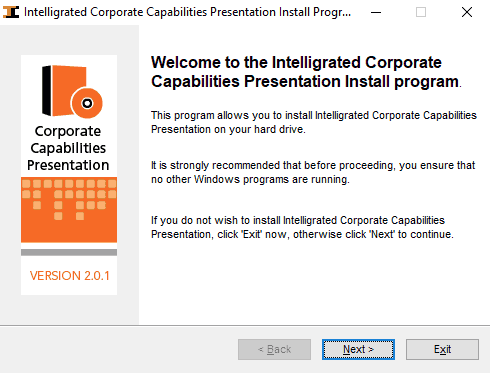Click the disabled maximize window button

pos(421,12)
